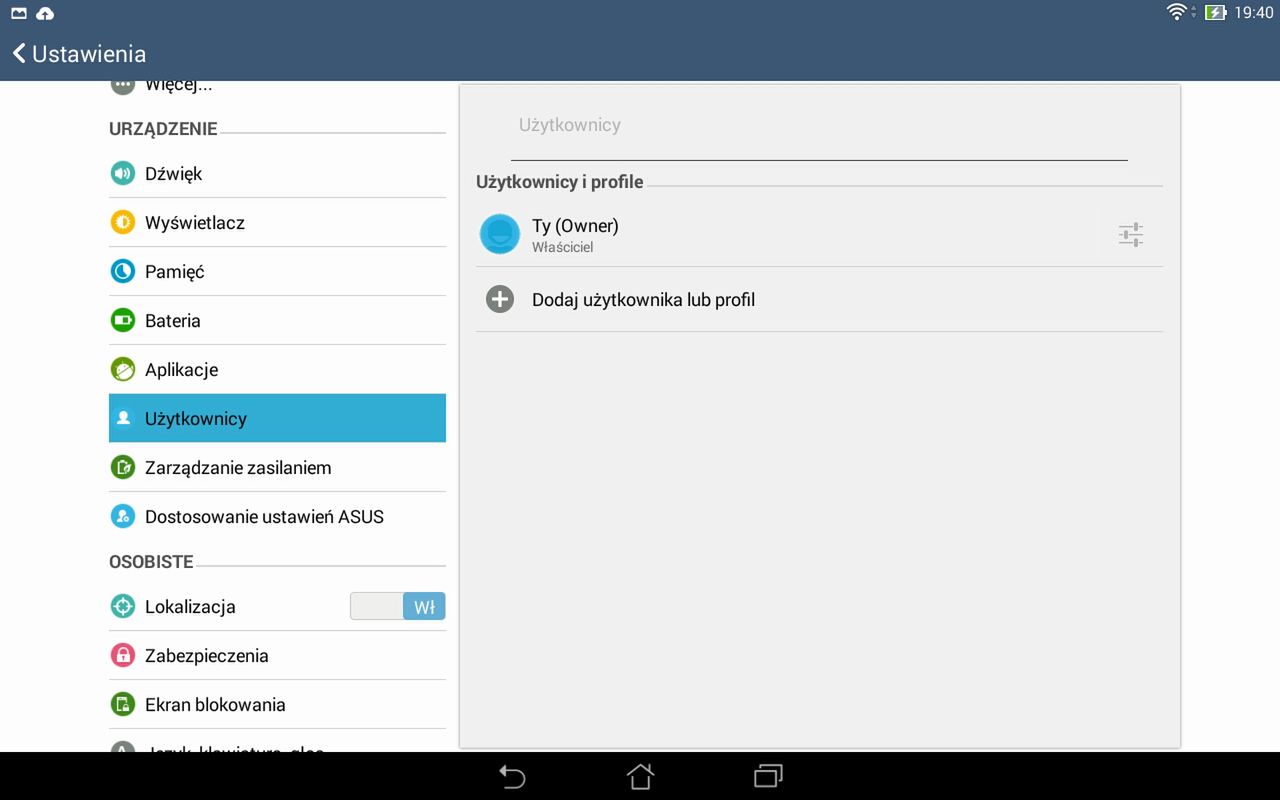Open recent apps navigation button
Viewport: 1280px width, 800px height.
pos(768,776)
